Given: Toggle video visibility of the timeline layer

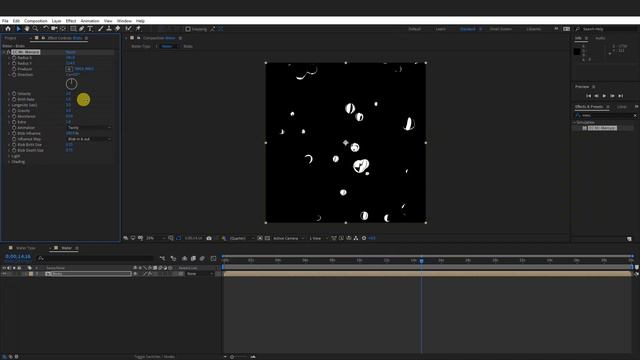Looking at the screenshot, I should (x=4, y=274).
